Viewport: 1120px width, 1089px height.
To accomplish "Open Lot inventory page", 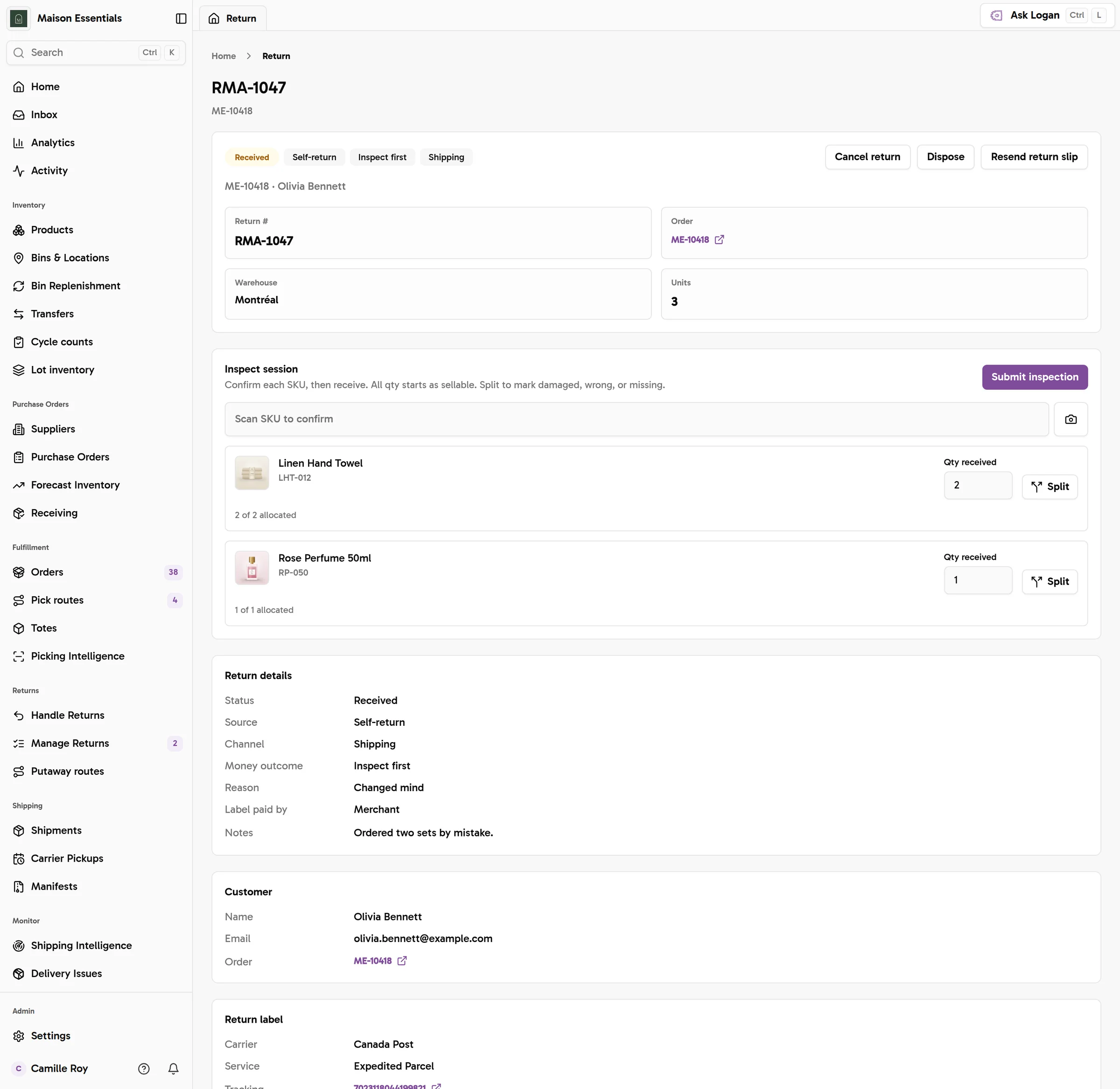I will pyautogui.click(x=96, y=370).
